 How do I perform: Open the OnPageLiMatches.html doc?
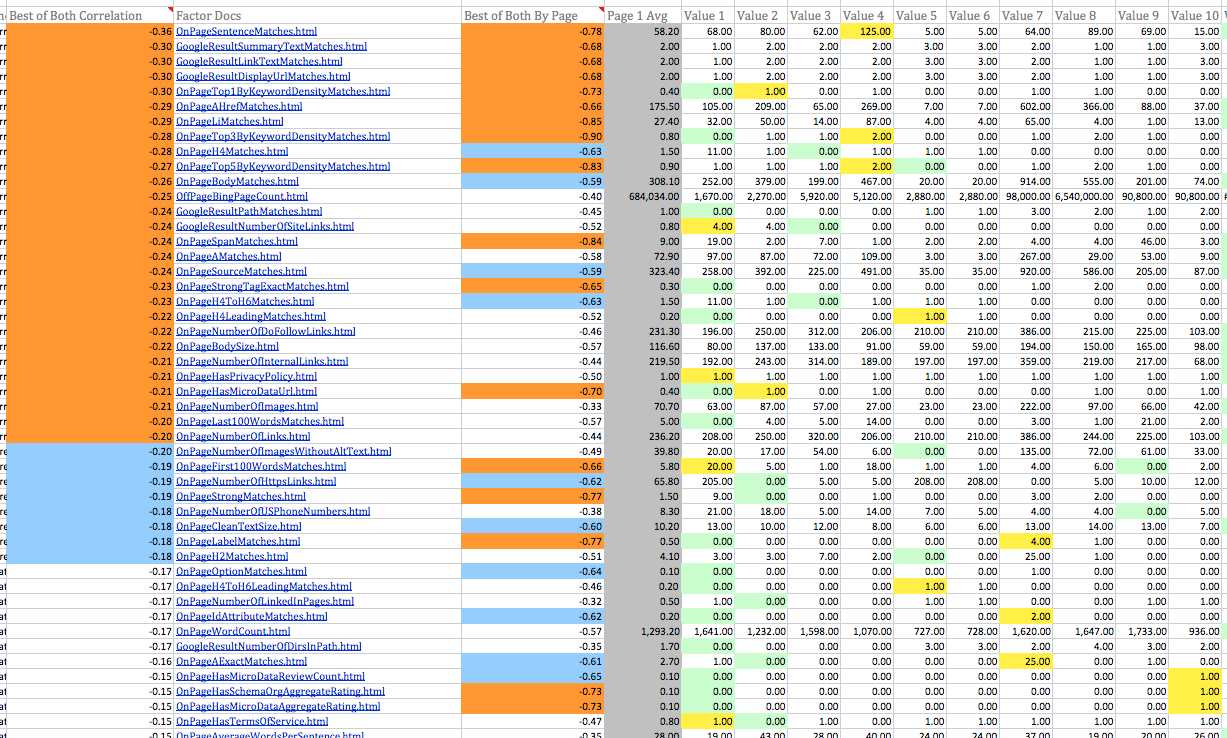pyautogui.click(x=230, y=122)
